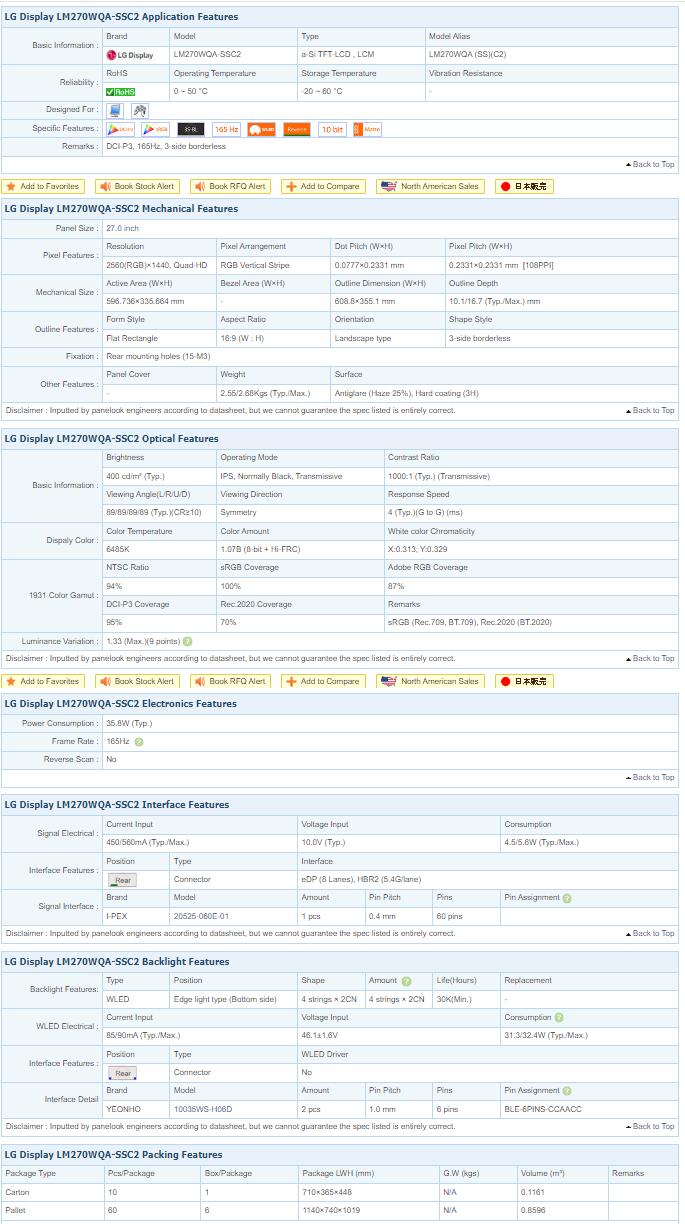The image size is (685, 1224).
Task: Click 'LG Display LM270WQA-SSC2 Optical Features' heading
Action: pyautogui.click(x=111, y=439)
